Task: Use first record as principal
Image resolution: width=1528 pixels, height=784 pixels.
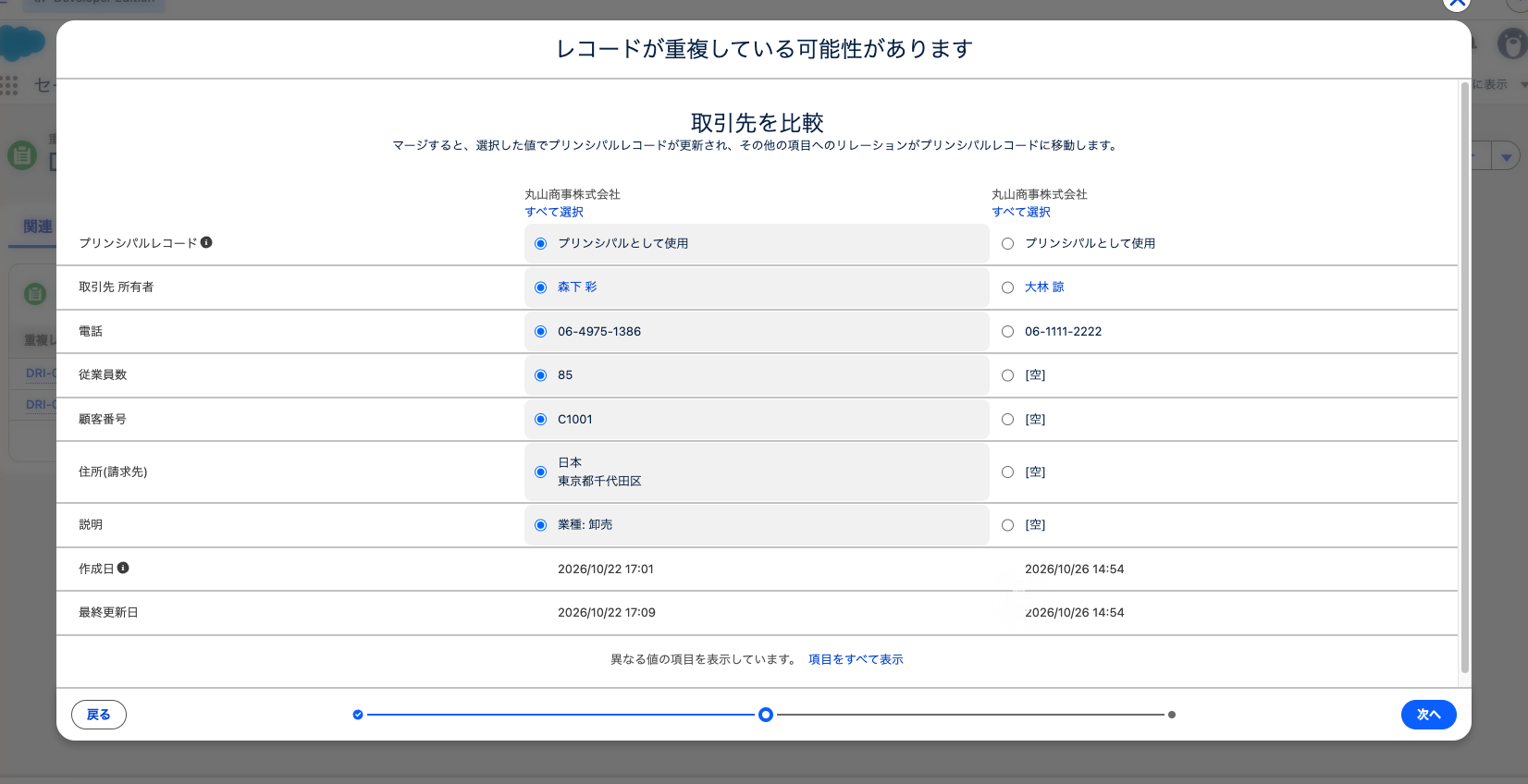Action: [x=541, y=244]
